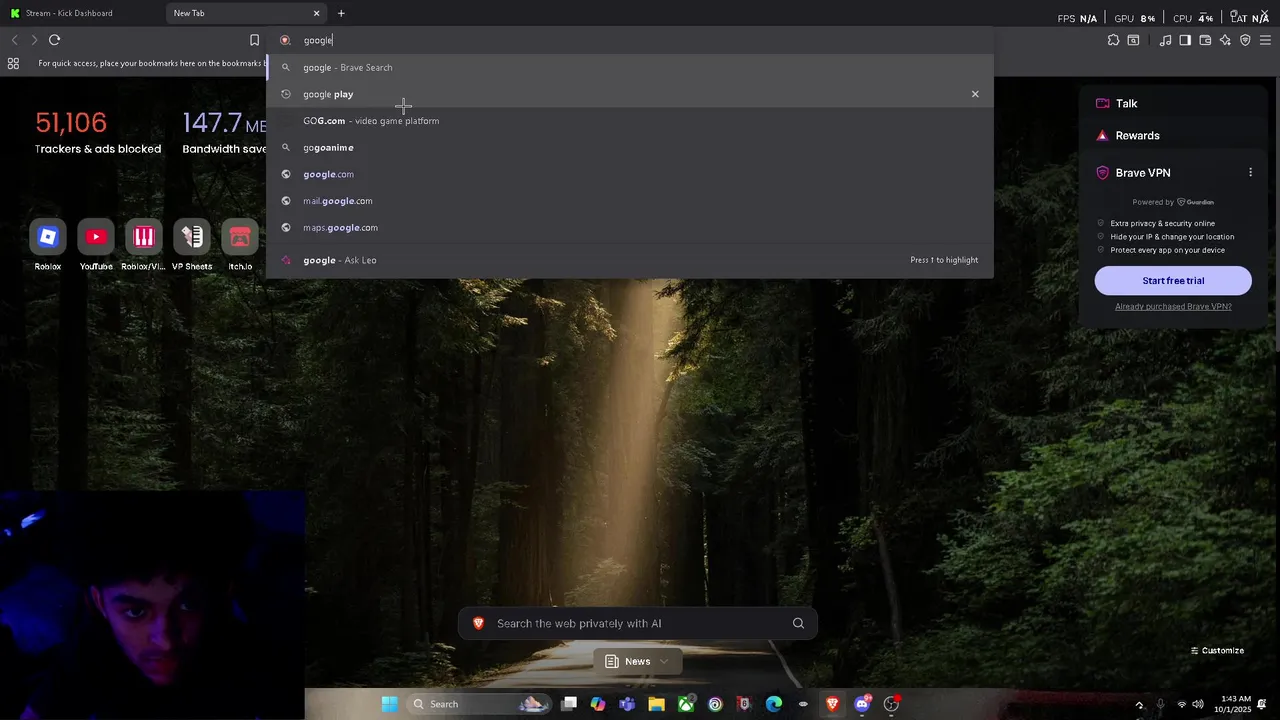Viewport: 1280px width, 720px height.
Task: Open File Explorer from the taskbar
Action: 656,704
